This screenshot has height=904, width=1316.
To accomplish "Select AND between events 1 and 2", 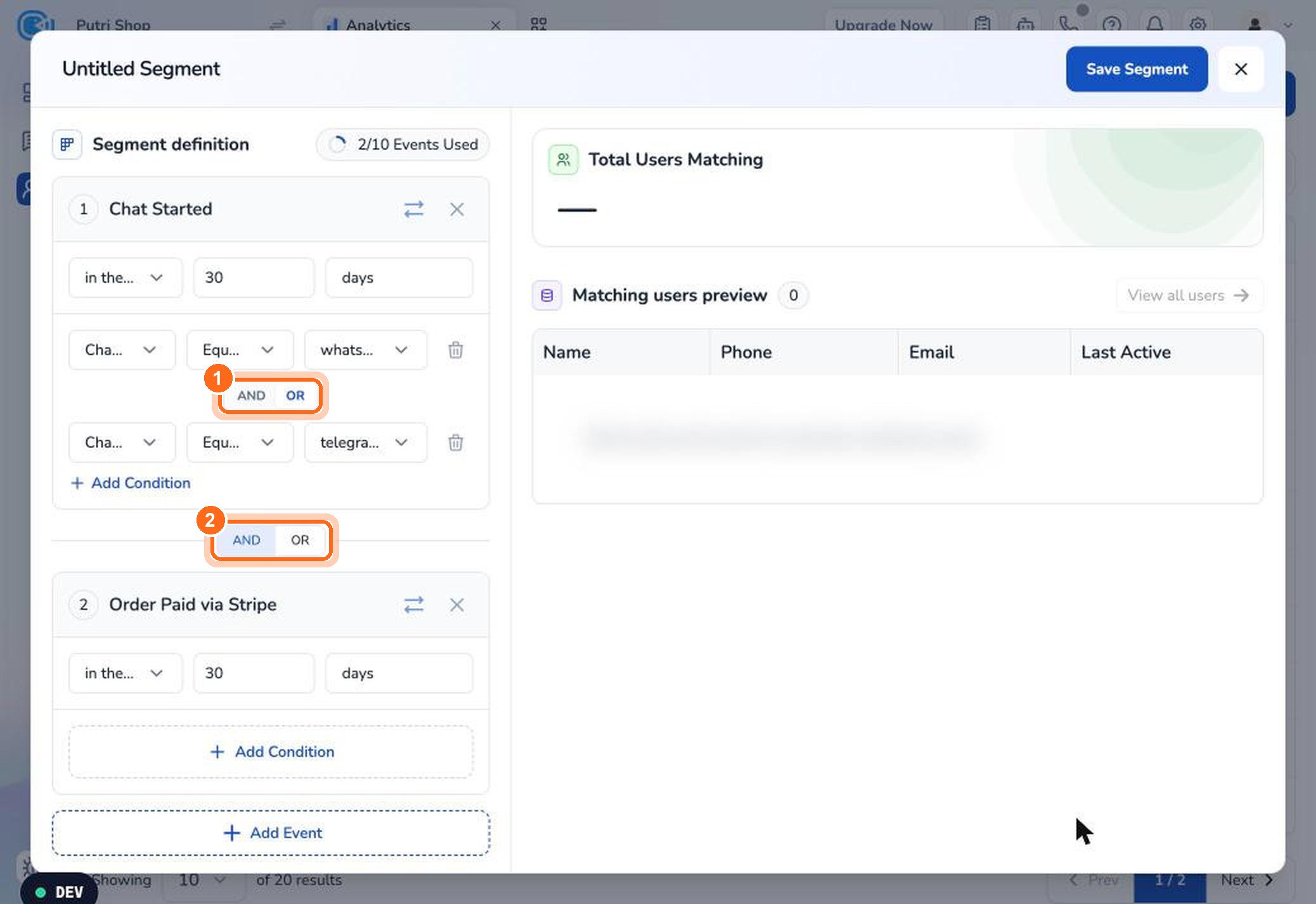I will pos(247,540).
